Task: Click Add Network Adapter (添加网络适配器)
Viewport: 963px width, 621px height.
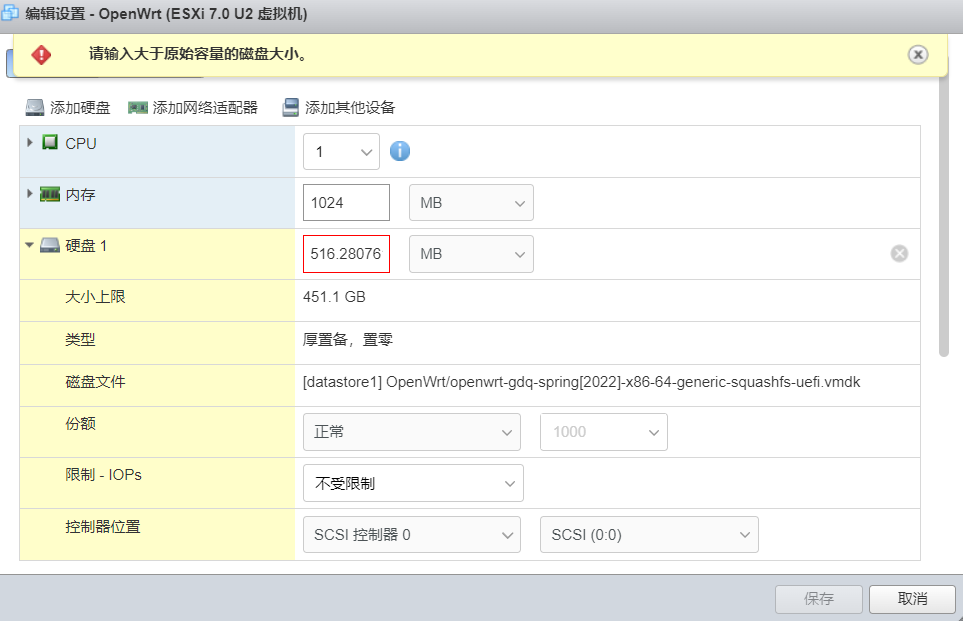Action: [x=193, y=107]
